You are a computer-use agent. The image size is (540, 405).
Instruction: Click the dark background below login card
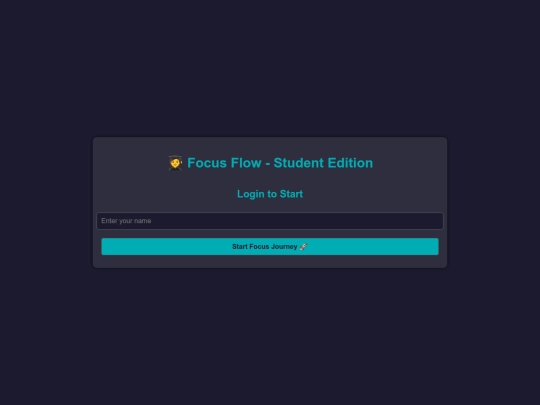click(270, 336)
